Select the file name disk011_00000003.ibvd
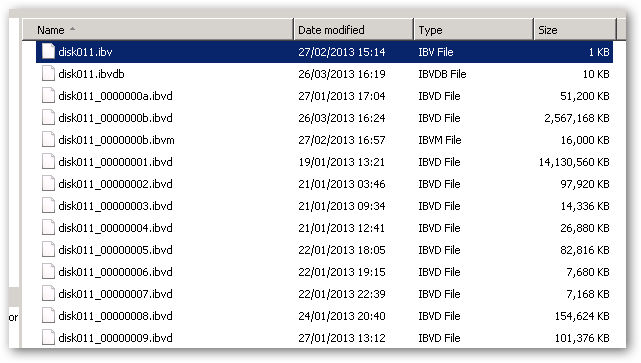Viewport: 641px width, 363px height. pos(116,206)
